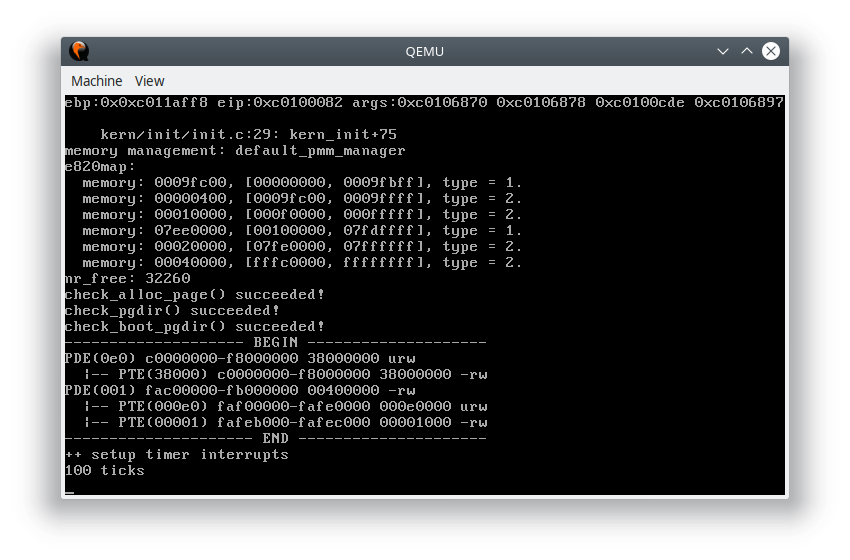Maximize the QEMU window with up chevron
850x560 pixels.
[746, 51]
